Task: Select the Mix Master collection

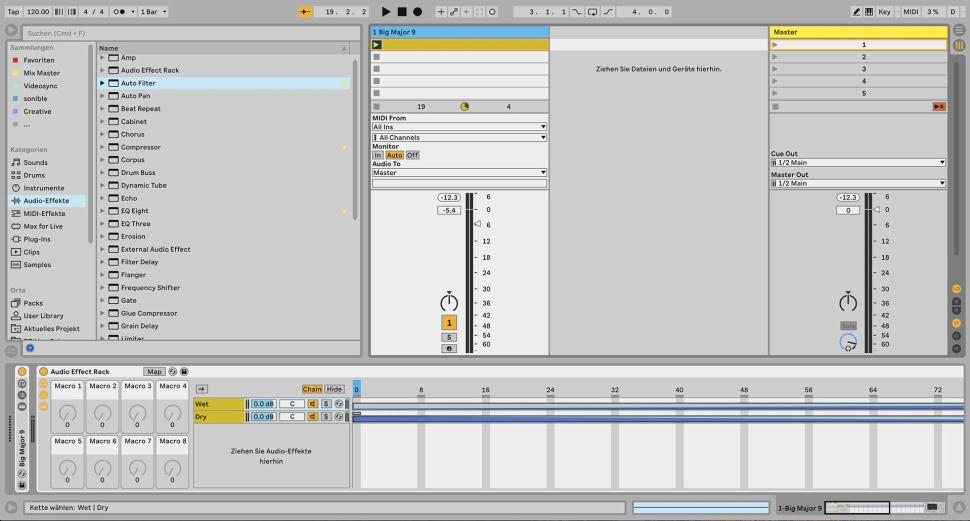Action: pos(41,73)
